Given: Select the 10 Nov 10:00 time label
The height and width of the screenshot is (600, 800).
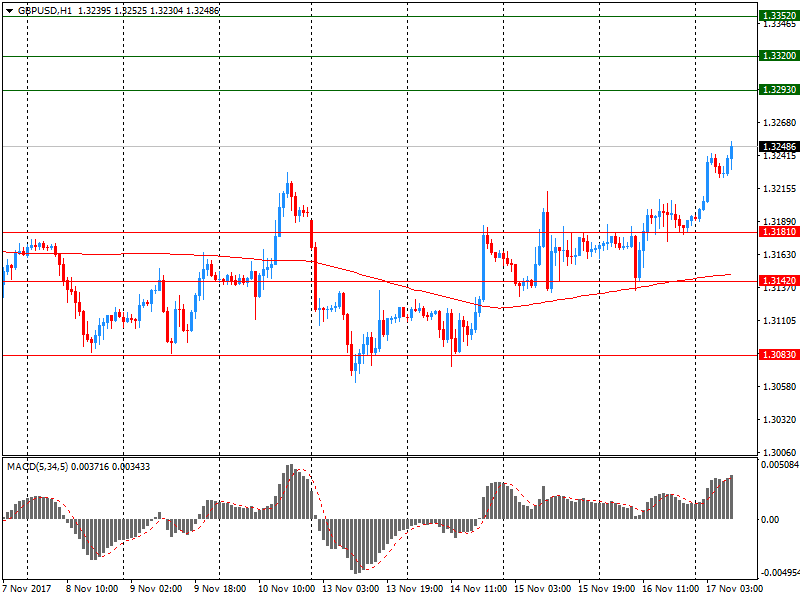Looking at the screenshot, I should click(x=286, y=589).
